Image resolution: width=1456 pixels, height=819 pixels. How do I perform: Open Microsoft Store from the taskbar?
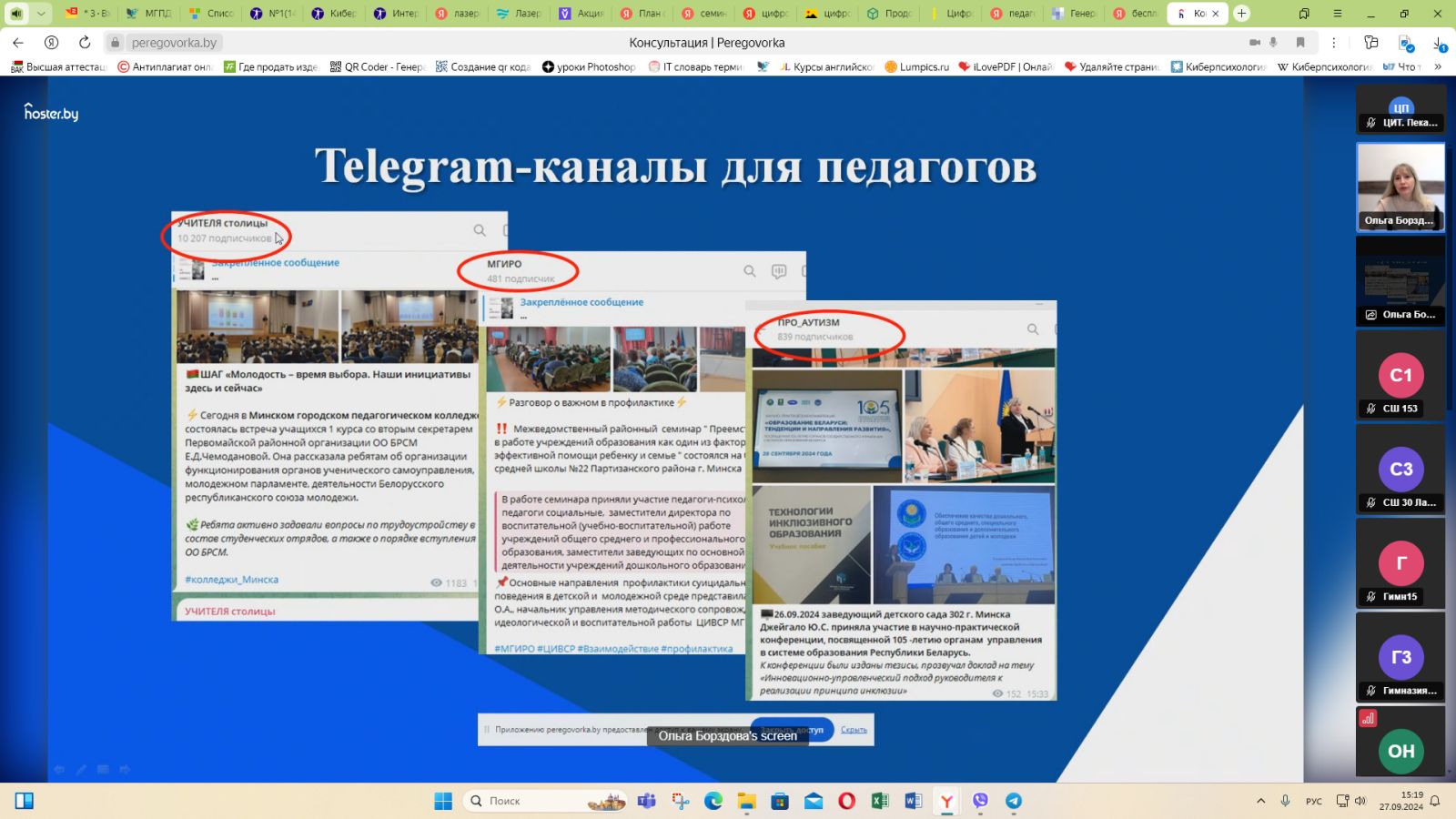(x=780, y=801)
